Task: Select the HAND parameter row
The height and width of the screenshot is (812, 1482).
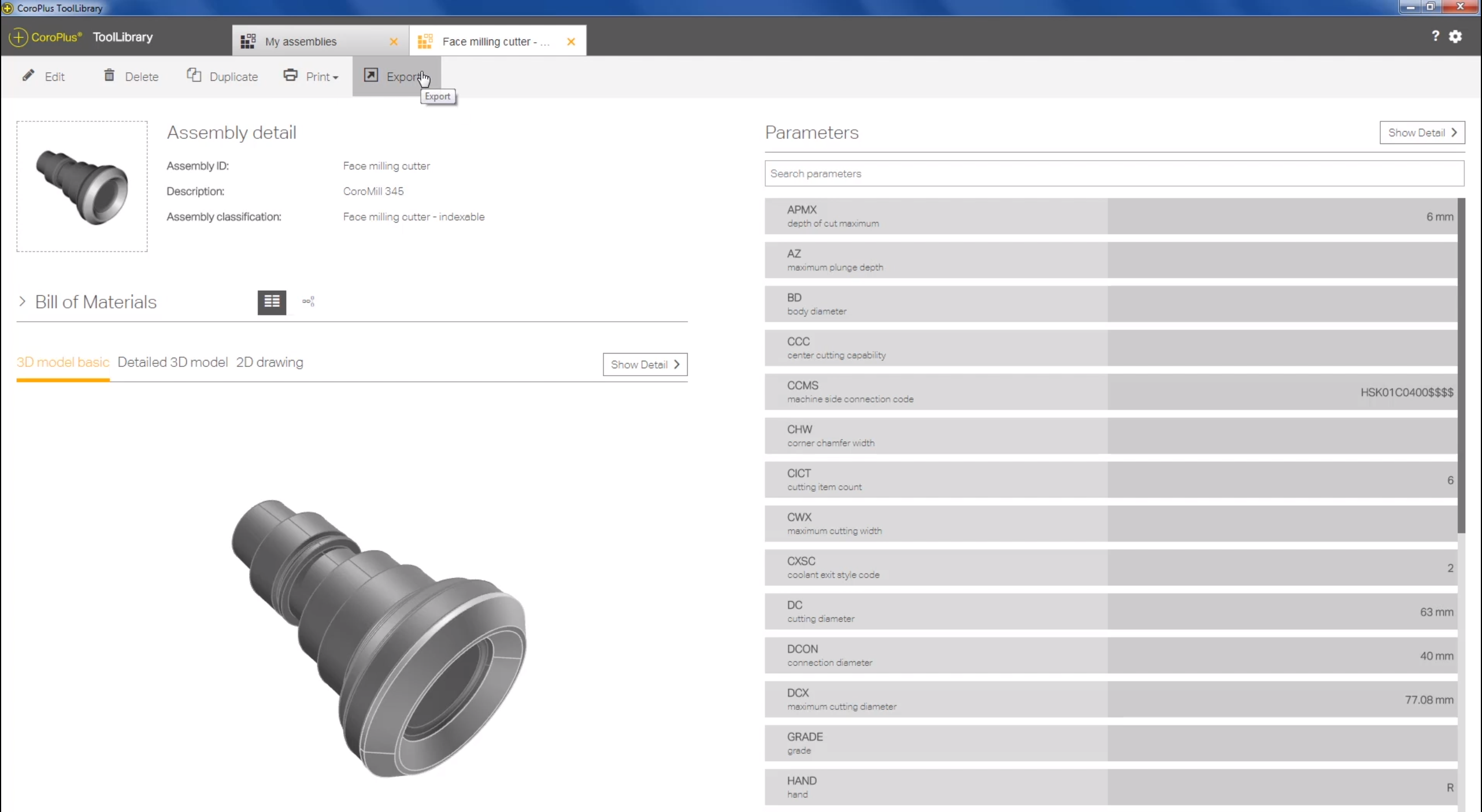Action: (1110, 787)
